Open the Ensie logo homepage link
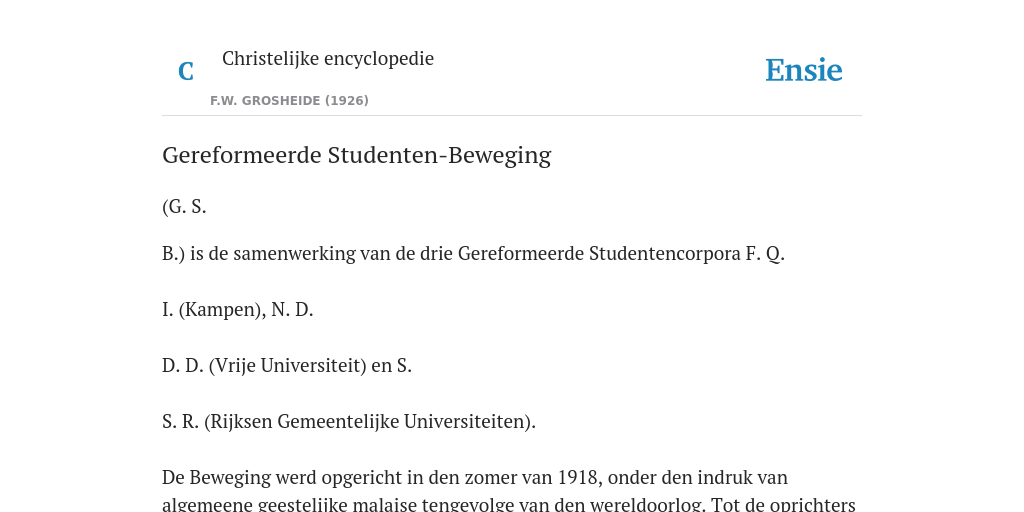This screenshot has width=1024, height=512. point(804,70)
